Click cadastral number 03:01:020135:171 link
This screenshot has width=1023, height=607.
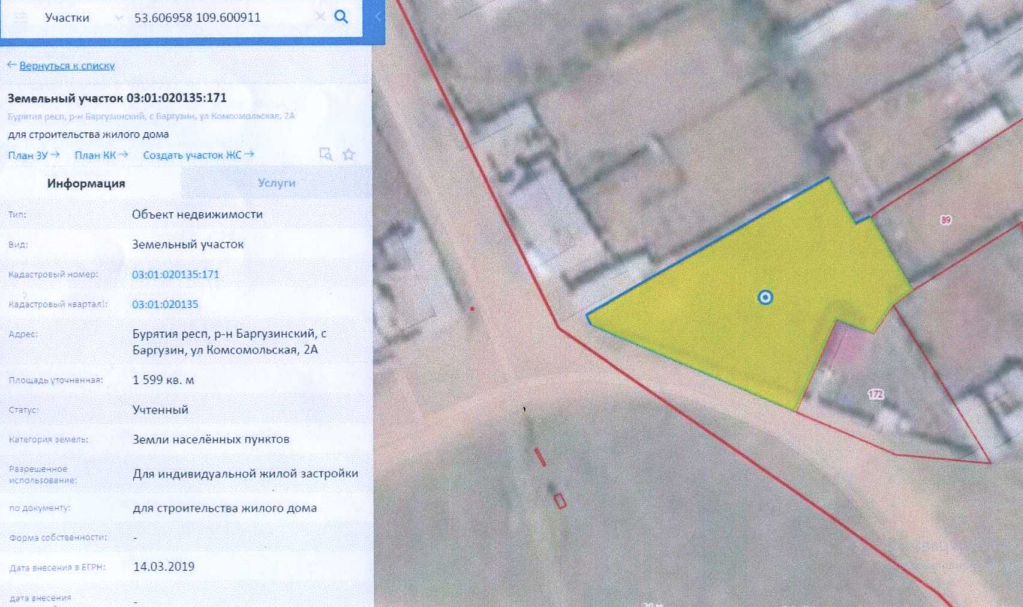coord(175,274)
